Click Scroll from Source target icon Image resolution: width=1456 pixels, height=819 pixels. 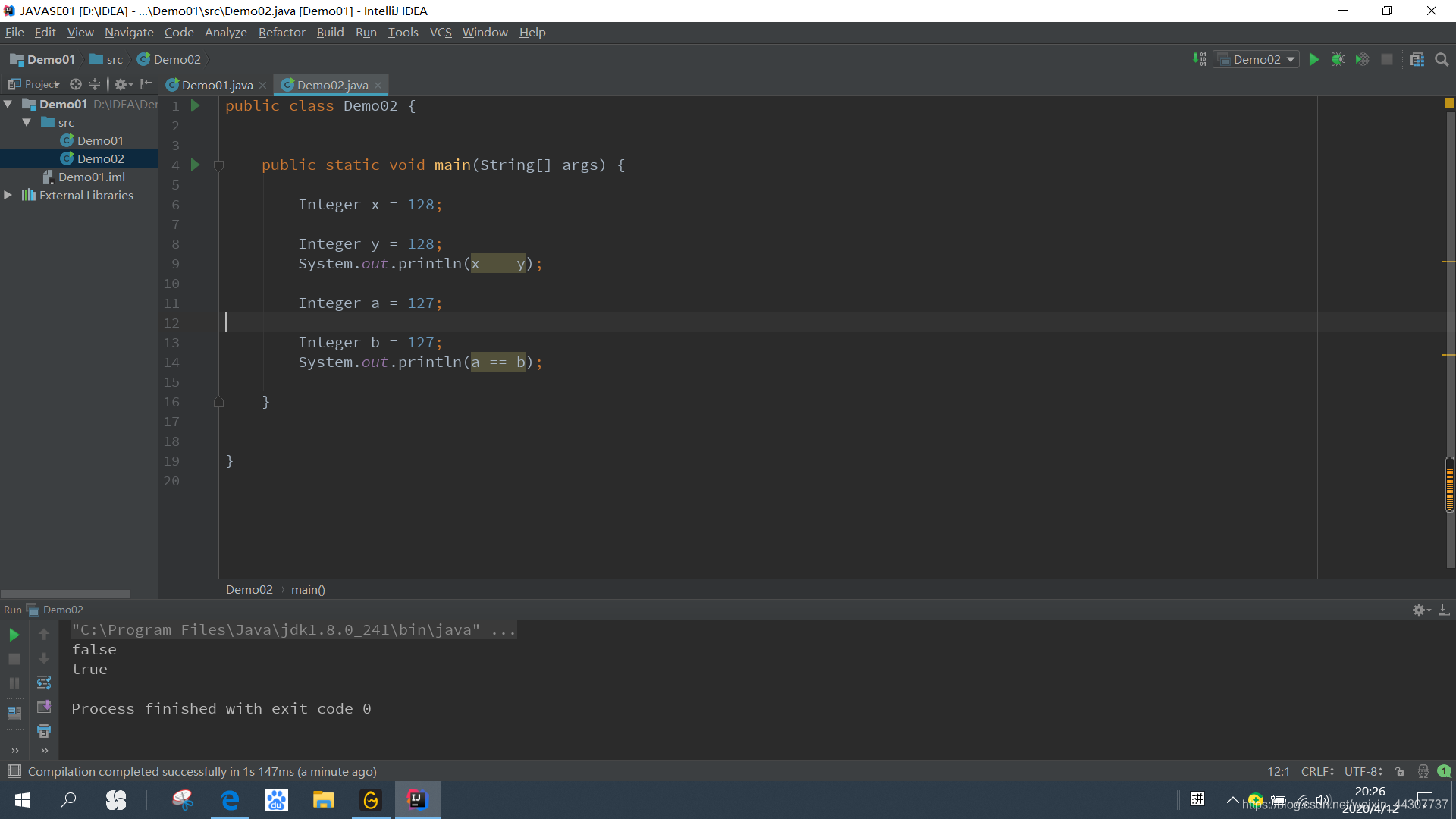76,84
